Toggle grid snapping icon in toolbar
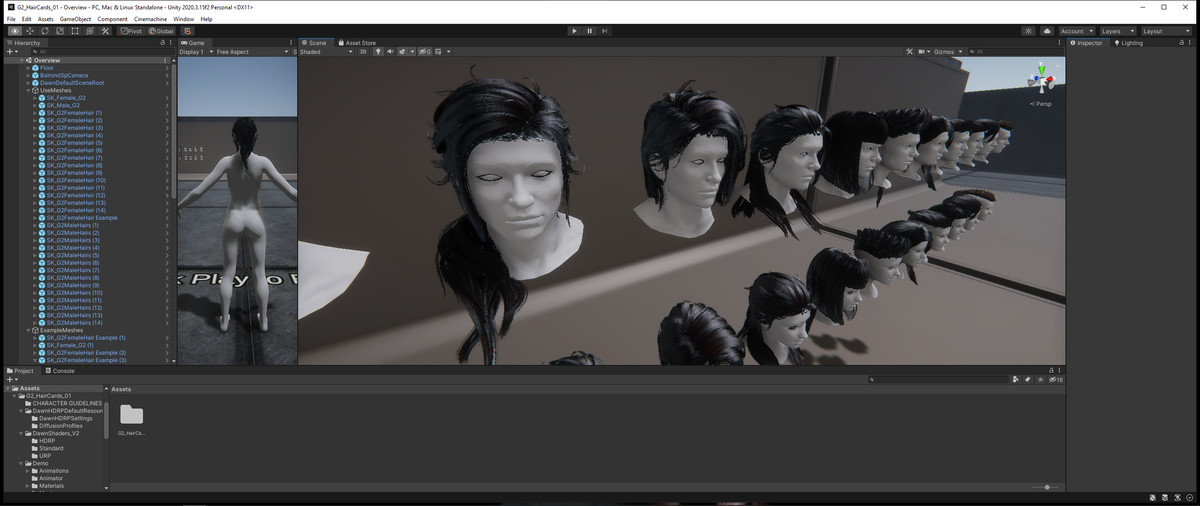This screenshot has width=1200, height=506. tap(188, 31)
